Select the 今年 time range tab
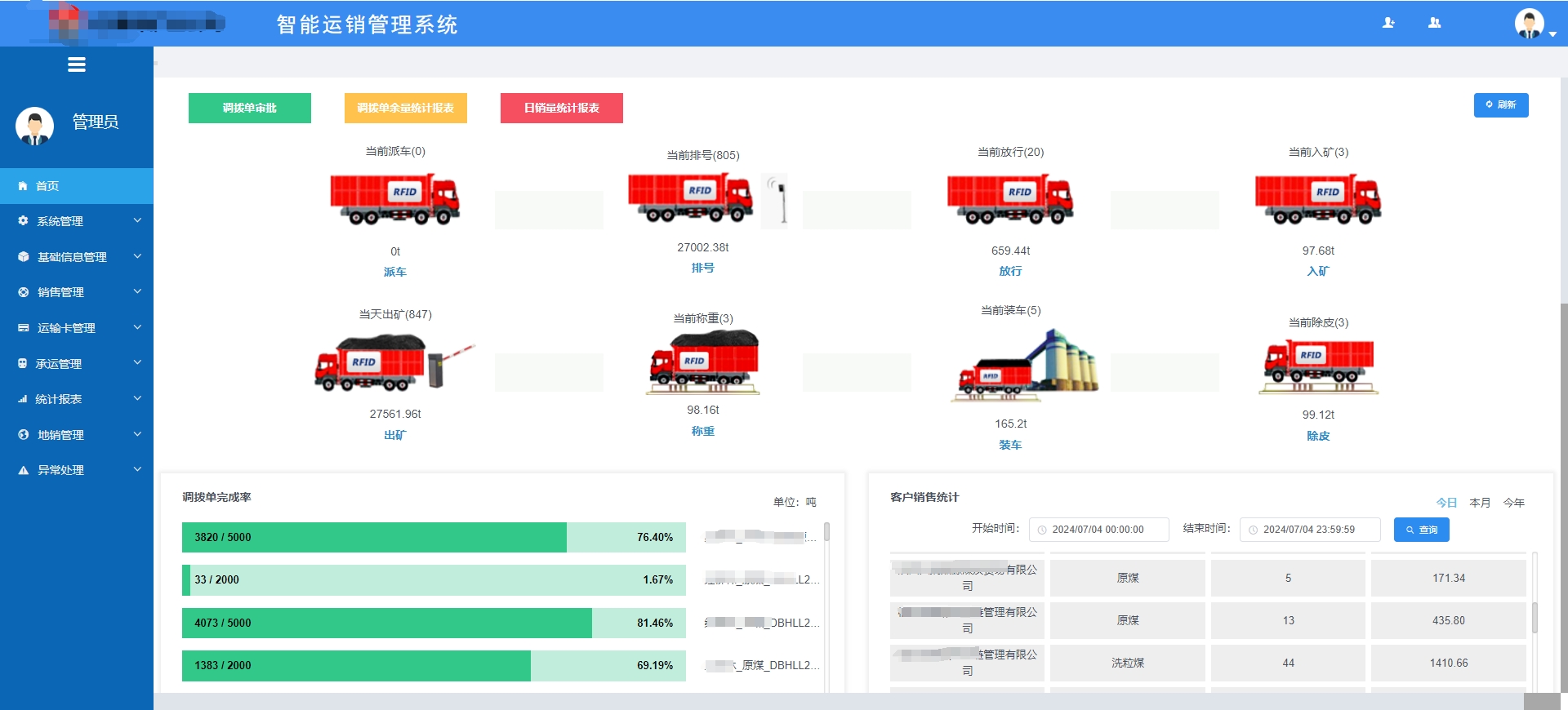Viewport: 1568px width, 710px height. [1513, 503]
